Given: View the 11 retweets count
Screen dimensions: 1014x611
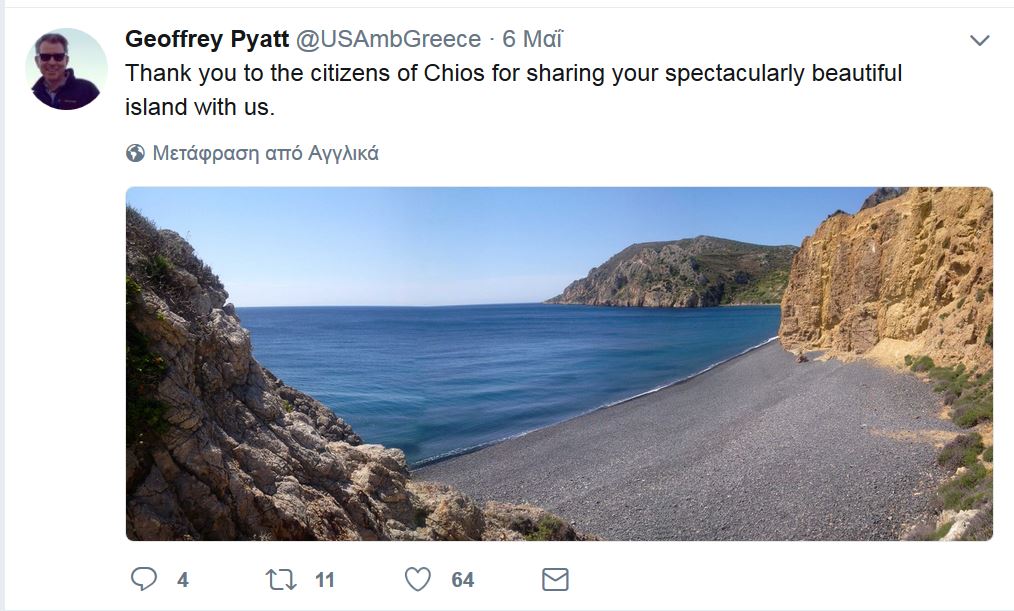Looking at the screenshot, I should [x=325, y=580].
